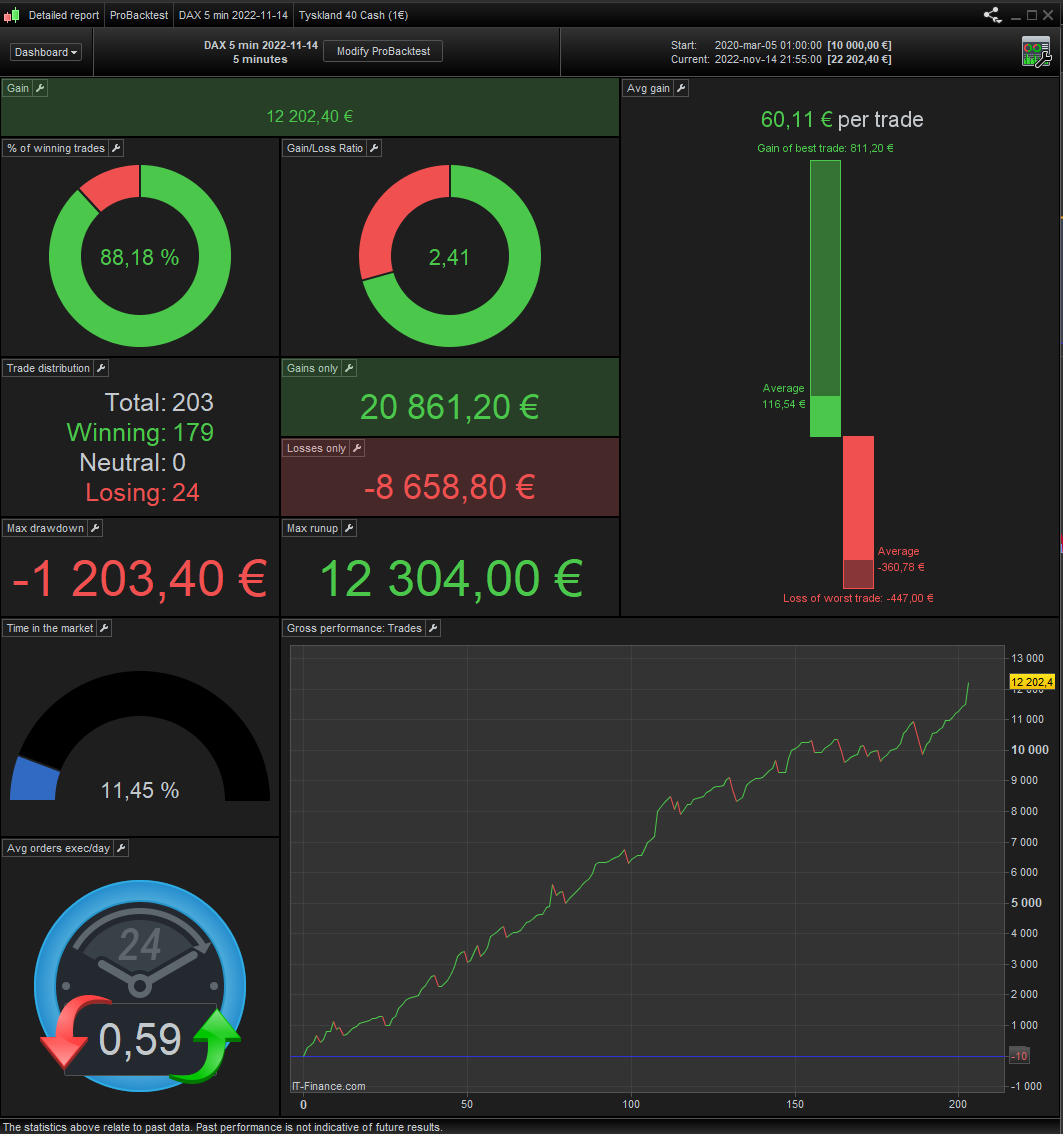Viewport: 1063px width, 1134px height.
Task: Click the IT-Finance.com link in chart
Action: [x=328, y=1086]
